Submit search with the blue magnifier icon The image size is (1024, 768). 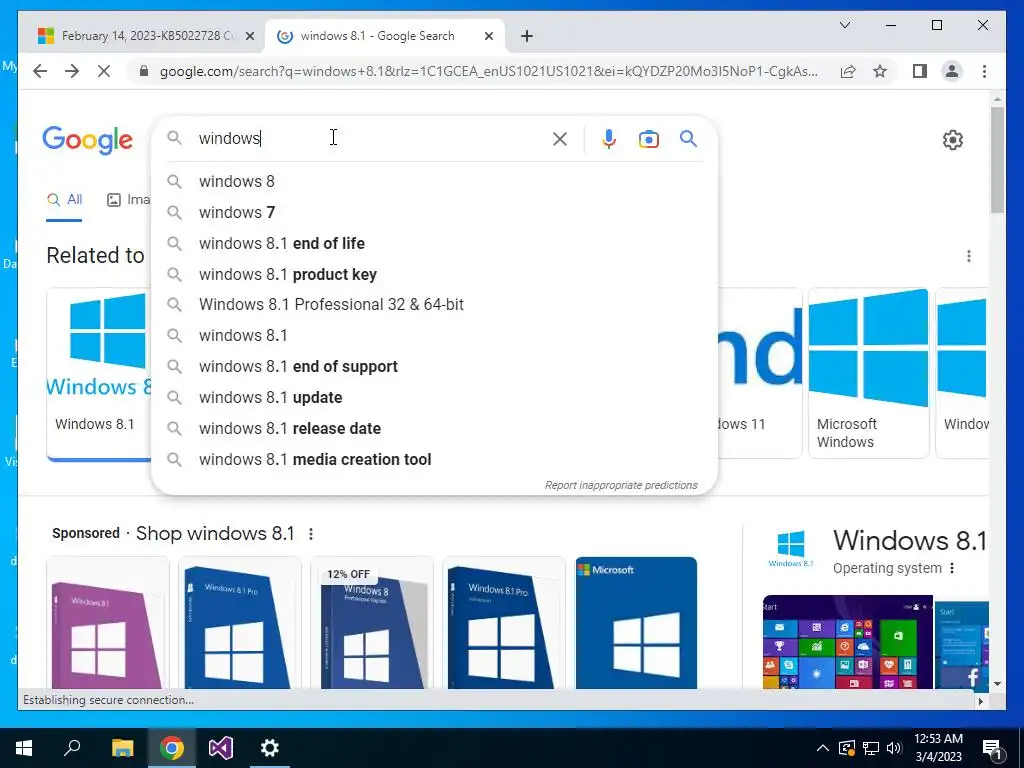click(x=688, y=138)
